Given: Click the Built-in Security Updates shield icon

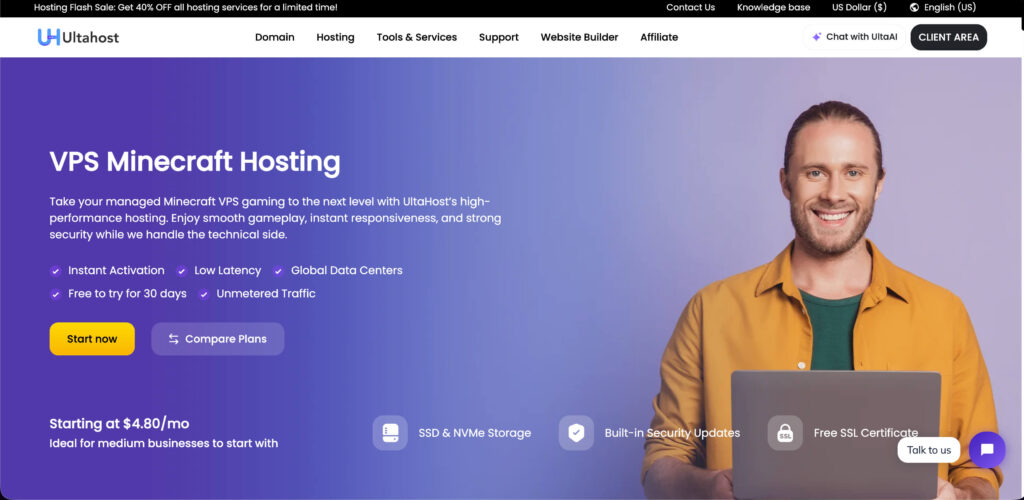Looking at the screenshot, I should (x=576, y=433).
